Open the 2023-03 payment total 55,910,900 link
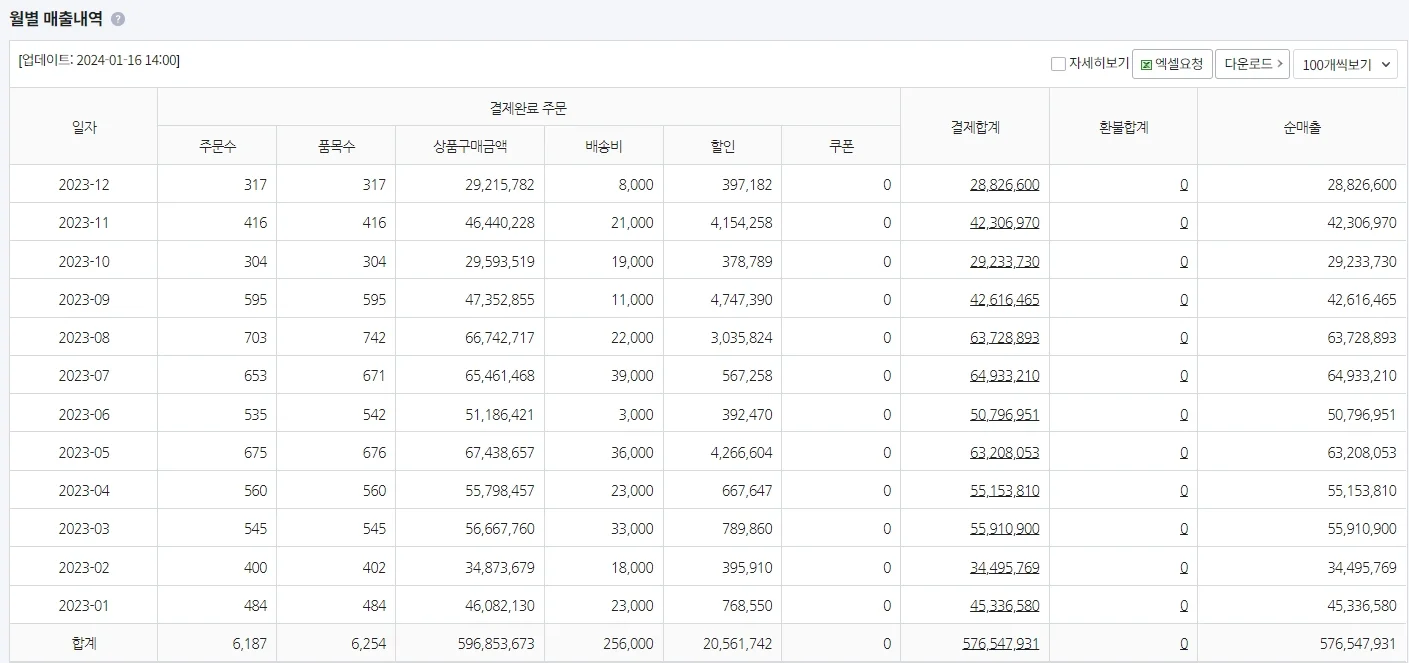This screenshot has width=1409, height=663. [x=1003, y=528]
